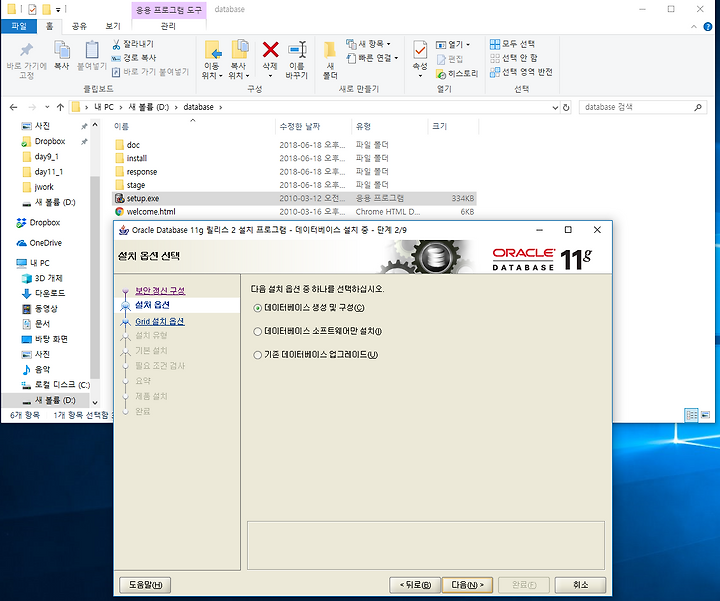Switch to Home (홈) ribbon tab
The width and height of the screenshot is (720, 601).
[x=50, y=26]
